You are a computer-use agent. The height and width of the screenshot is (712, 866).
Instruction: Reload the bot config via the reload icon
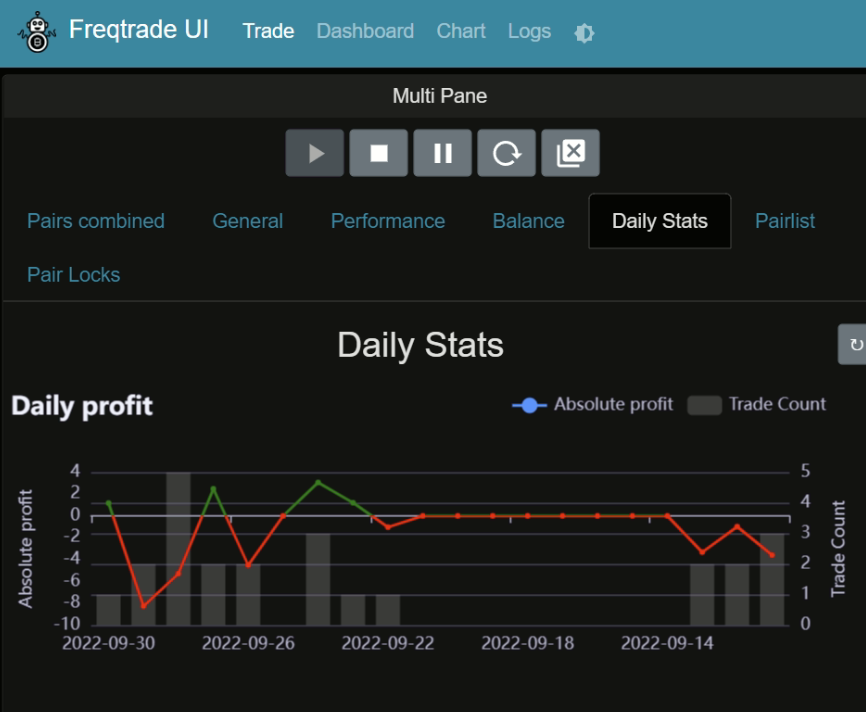[506, 152]
